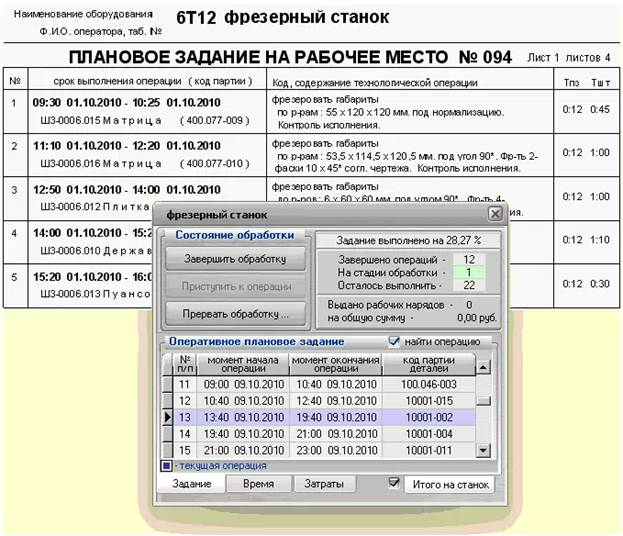
Task: Click end time 23:00 09.10.2010
Action: [336, 450]
